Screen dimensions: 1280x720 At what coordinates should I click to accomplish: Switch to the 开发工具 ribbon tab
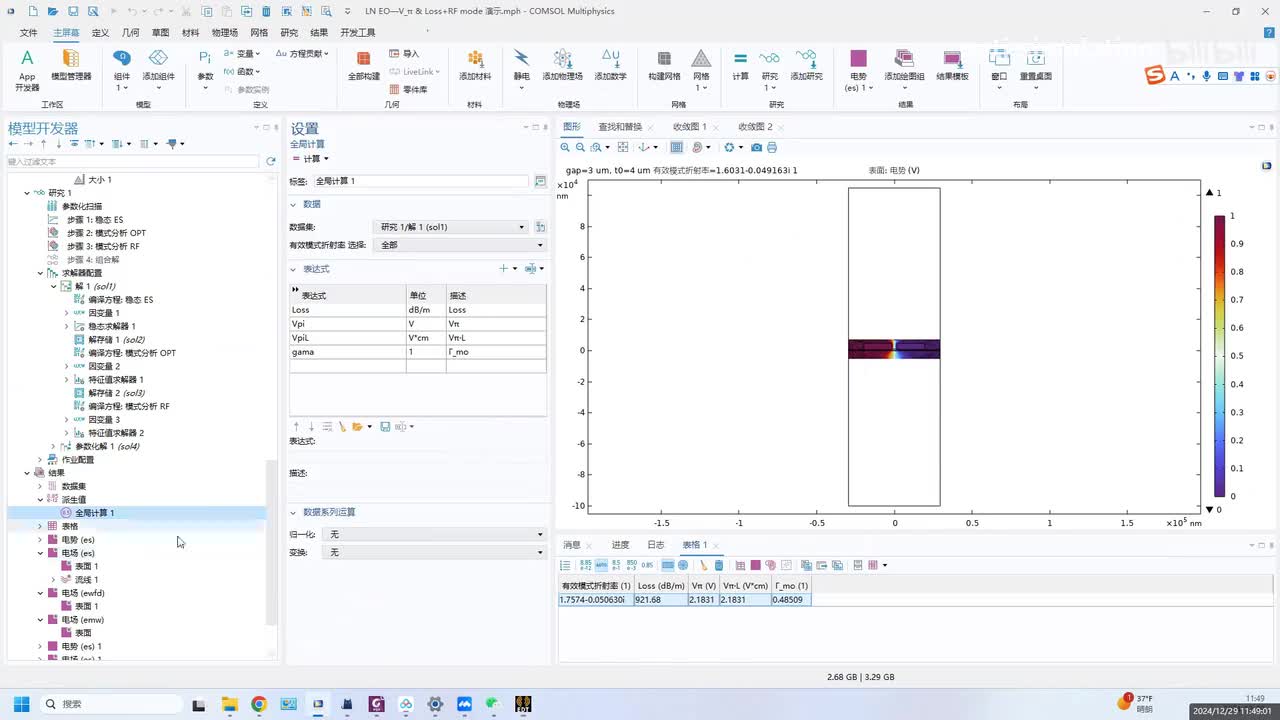(x=358, y=32)
